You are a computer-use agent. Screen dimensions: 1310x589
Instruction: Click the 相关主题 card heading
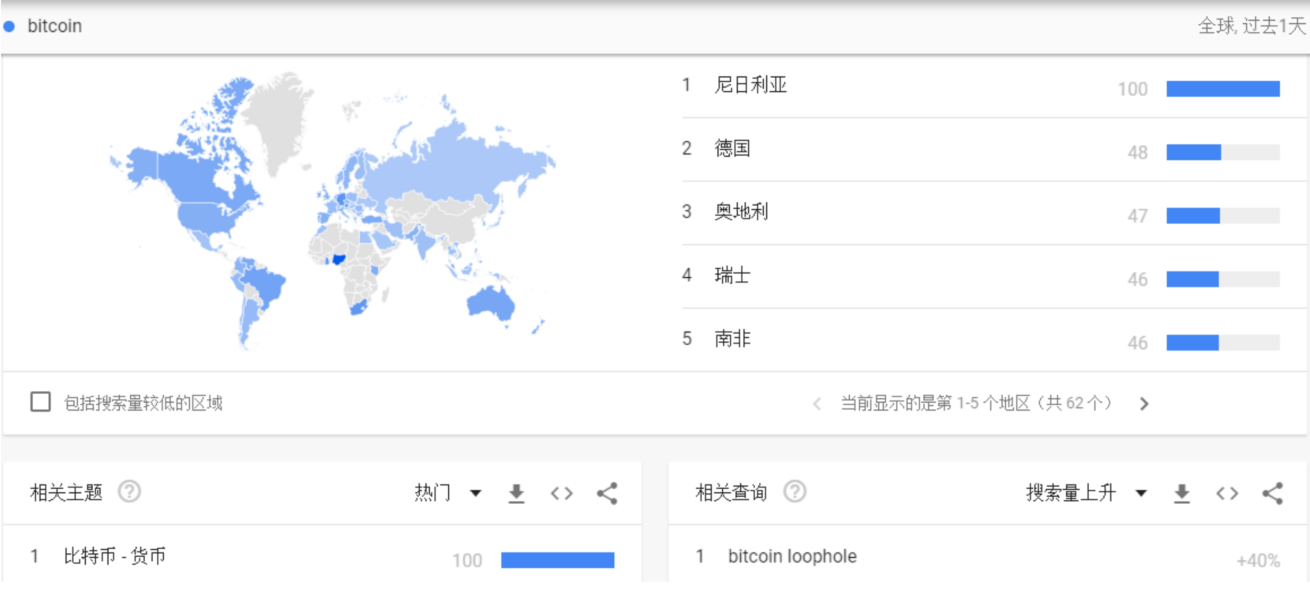click(66, 492)
